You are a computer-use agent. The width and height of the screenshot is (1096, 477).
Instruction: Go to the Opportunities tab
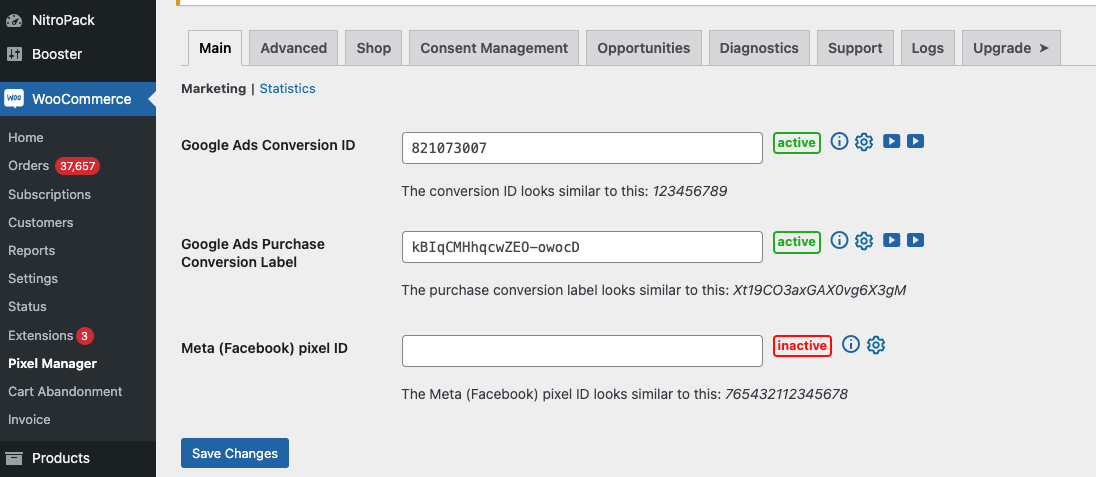coord(644,48)
